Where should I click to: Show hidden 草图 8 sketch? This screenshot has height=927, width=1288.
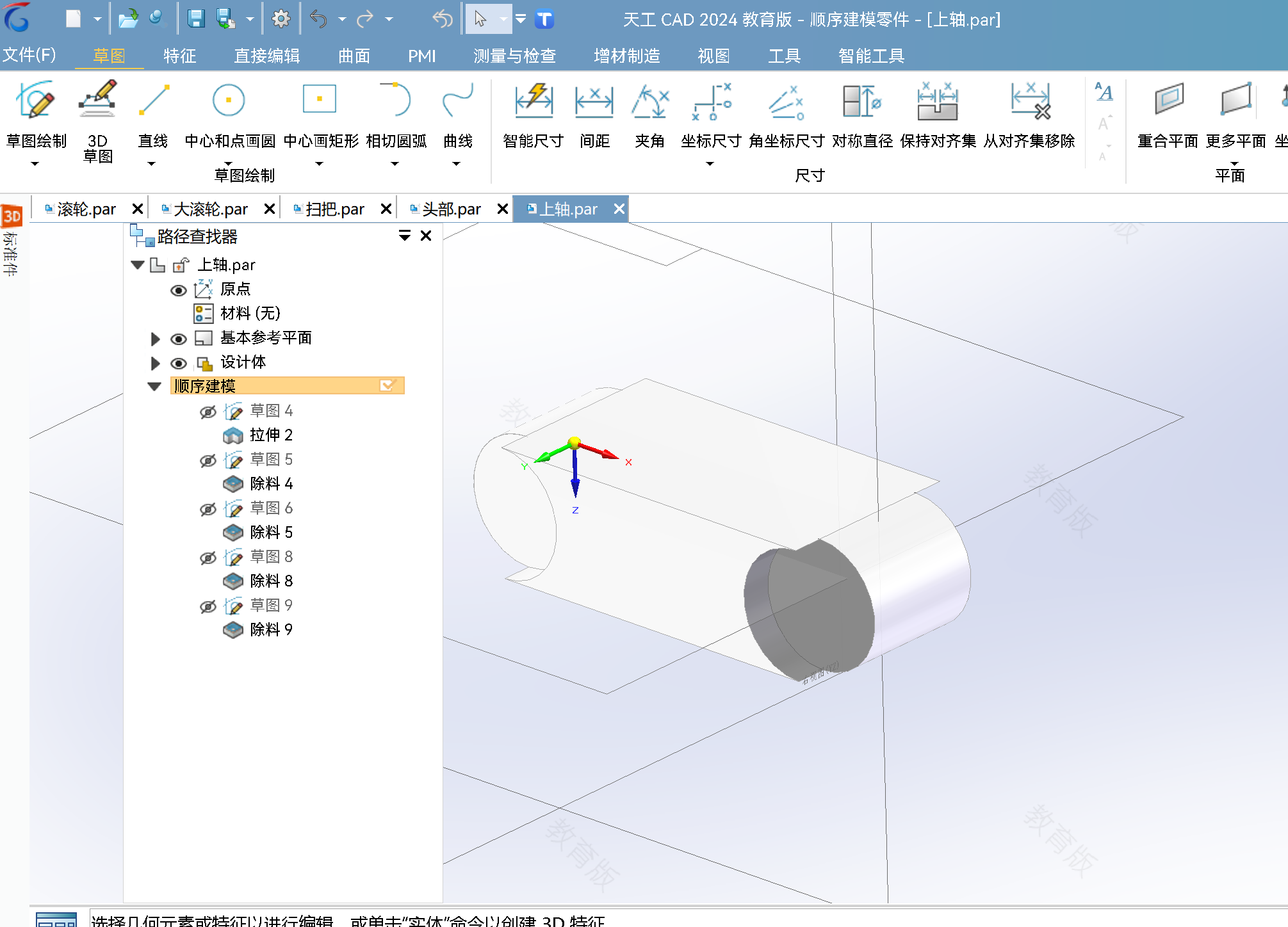click(208, 558)
